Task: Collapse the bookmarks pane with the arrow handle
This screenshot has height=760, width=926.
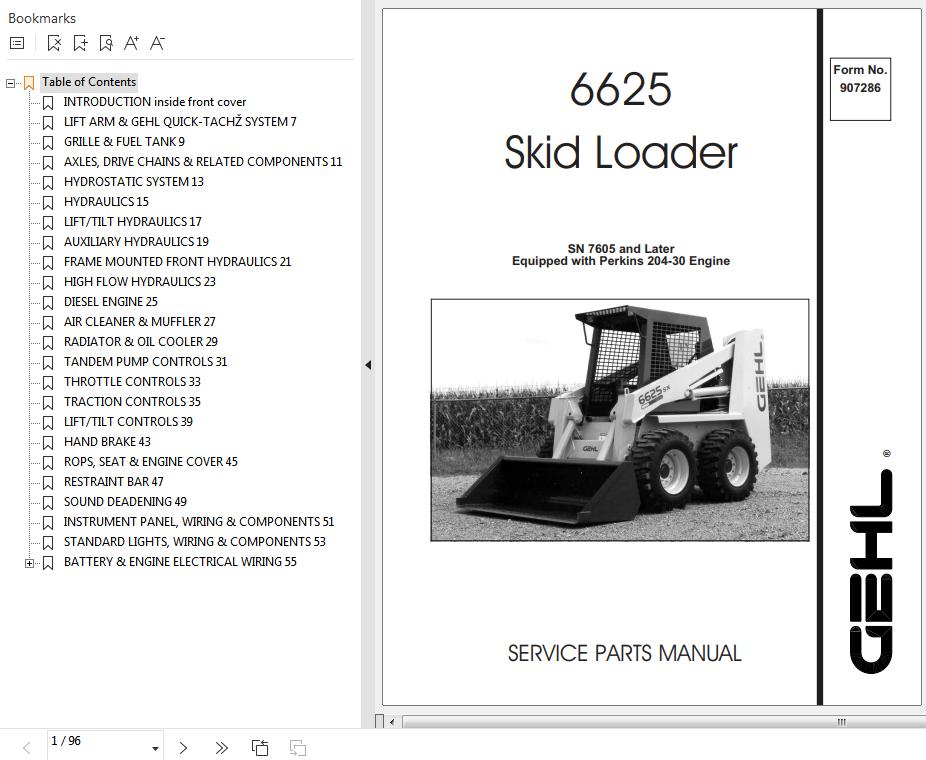Action: point(368,365)
